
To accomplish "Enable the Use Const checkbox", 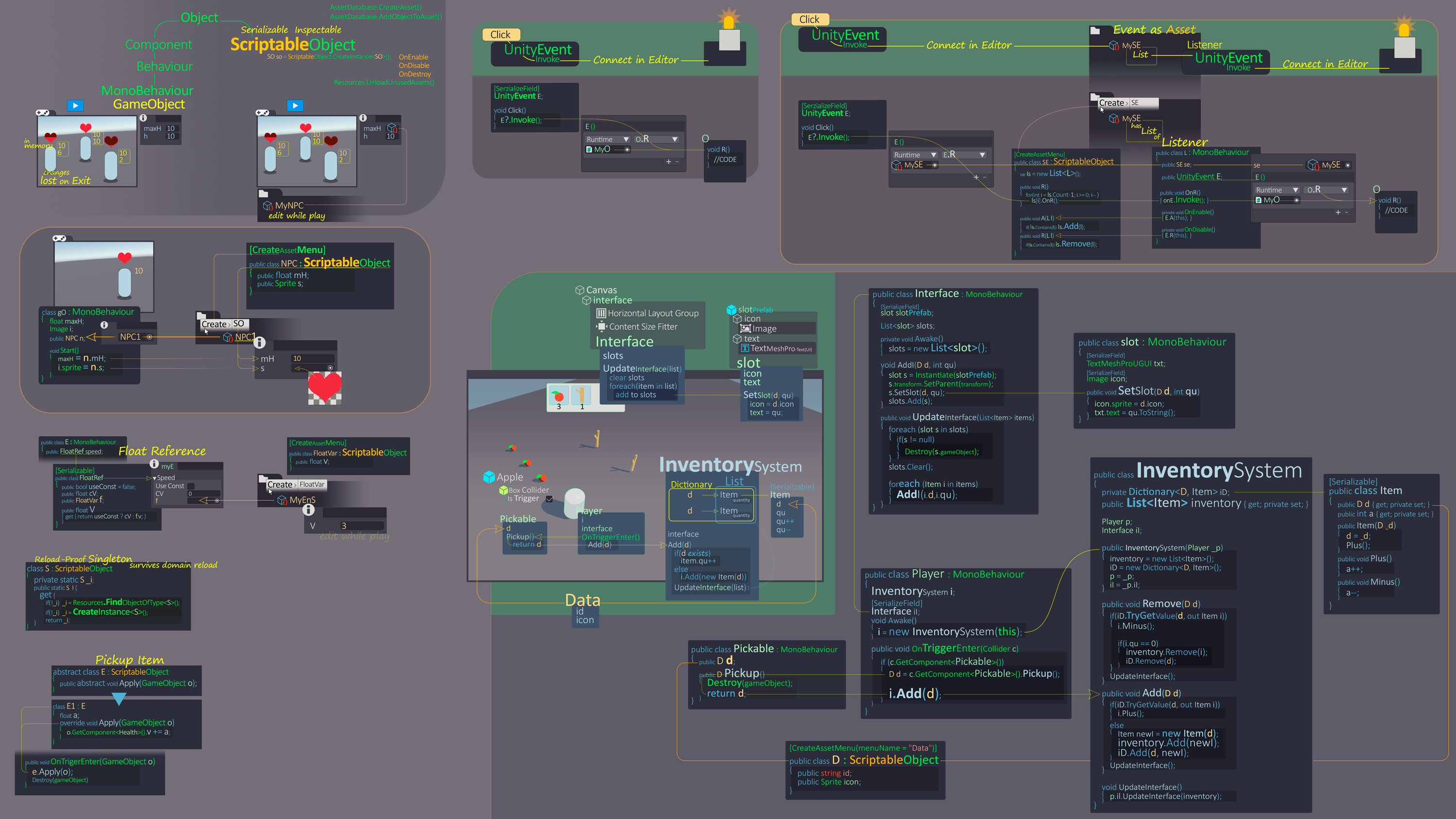I will tap(191, 486).
